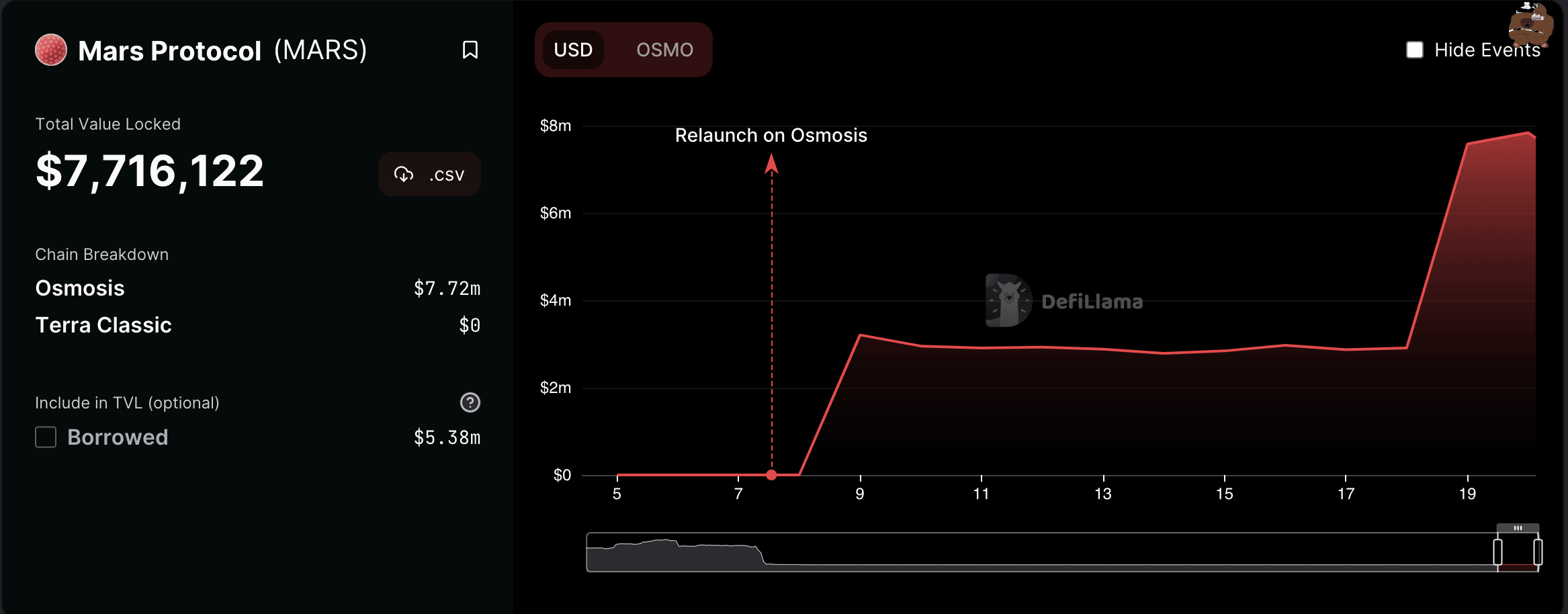The image size is (1568, 614).
Task: Click the Relaunch on Osmosis event marker dot
Action: 771,475
